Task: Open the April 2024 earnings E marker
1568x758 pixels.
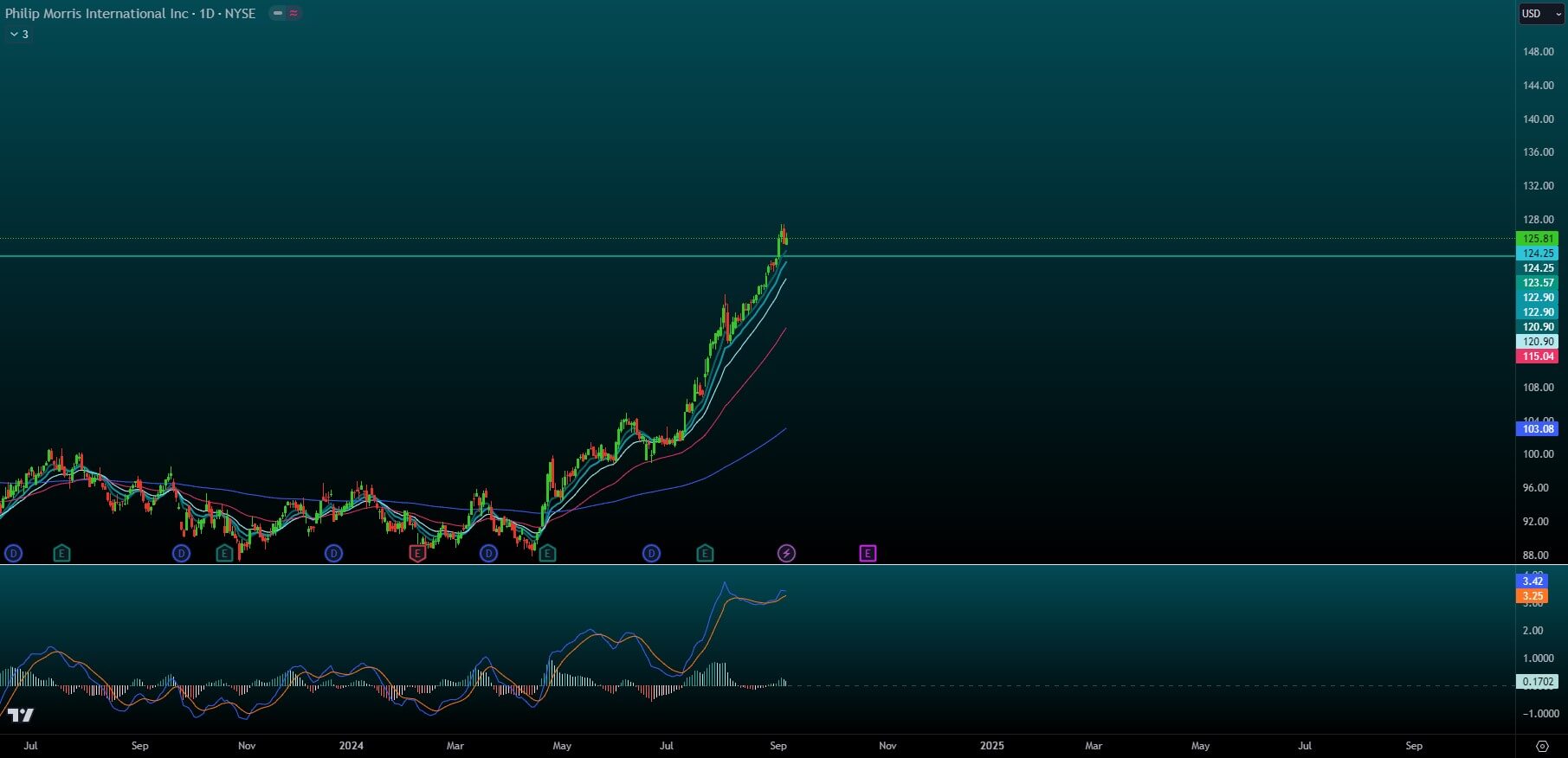Action: tap(547, 553)
